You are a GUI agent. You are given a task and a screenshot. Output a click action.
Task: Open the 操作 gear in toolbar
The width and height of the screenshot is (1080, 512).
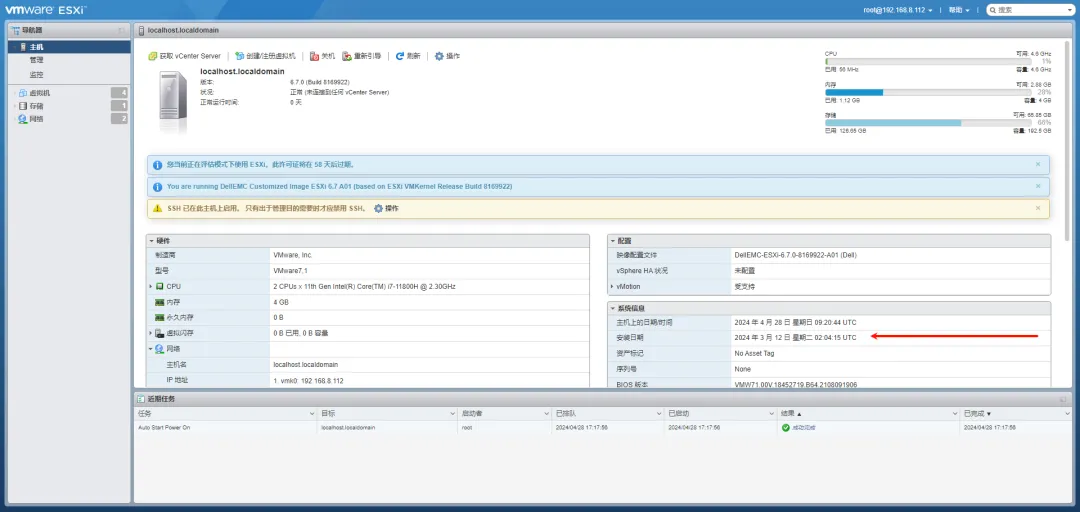click(x=439, y=56)
